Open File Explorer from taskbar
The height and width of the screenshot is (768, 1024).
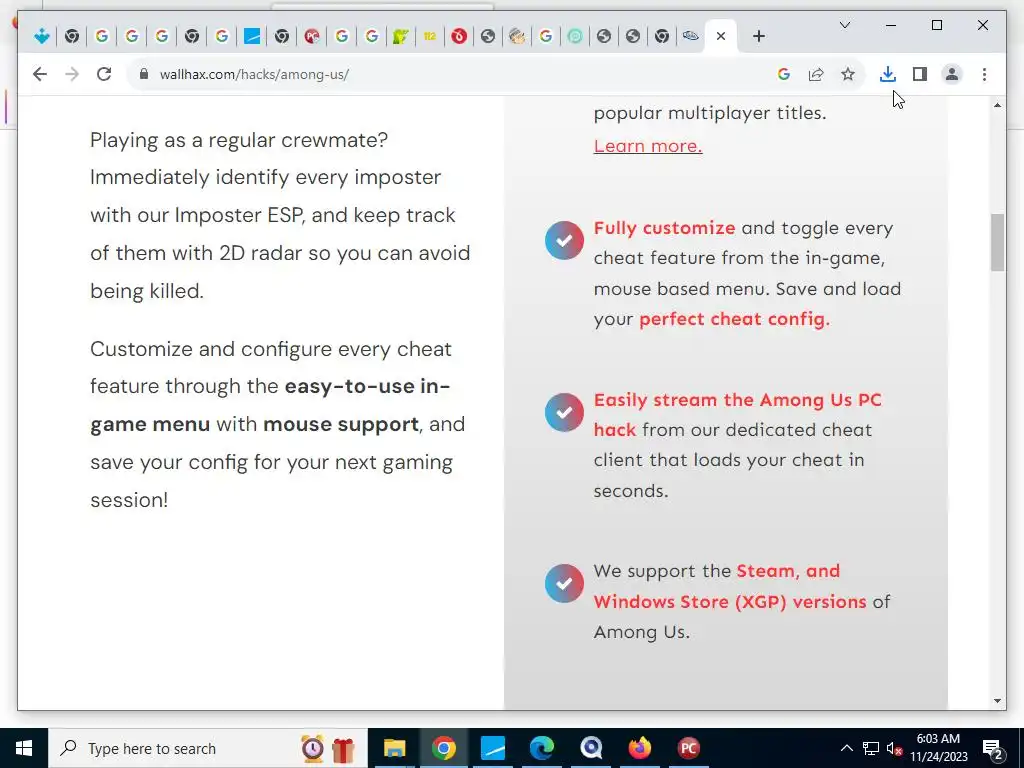coord(394,748)
